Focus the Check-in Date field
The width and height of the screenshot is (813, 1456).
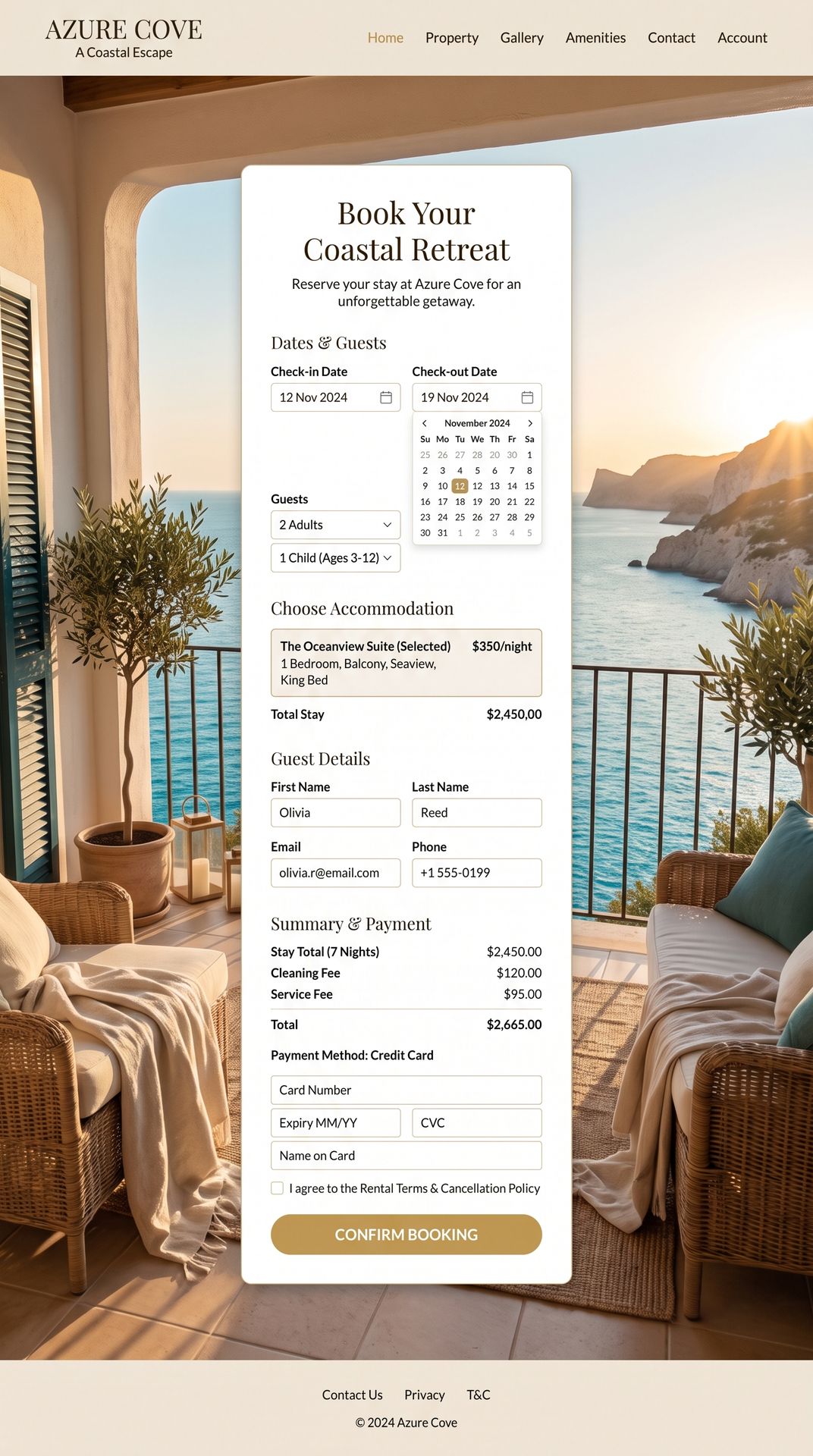coord(335,397)
